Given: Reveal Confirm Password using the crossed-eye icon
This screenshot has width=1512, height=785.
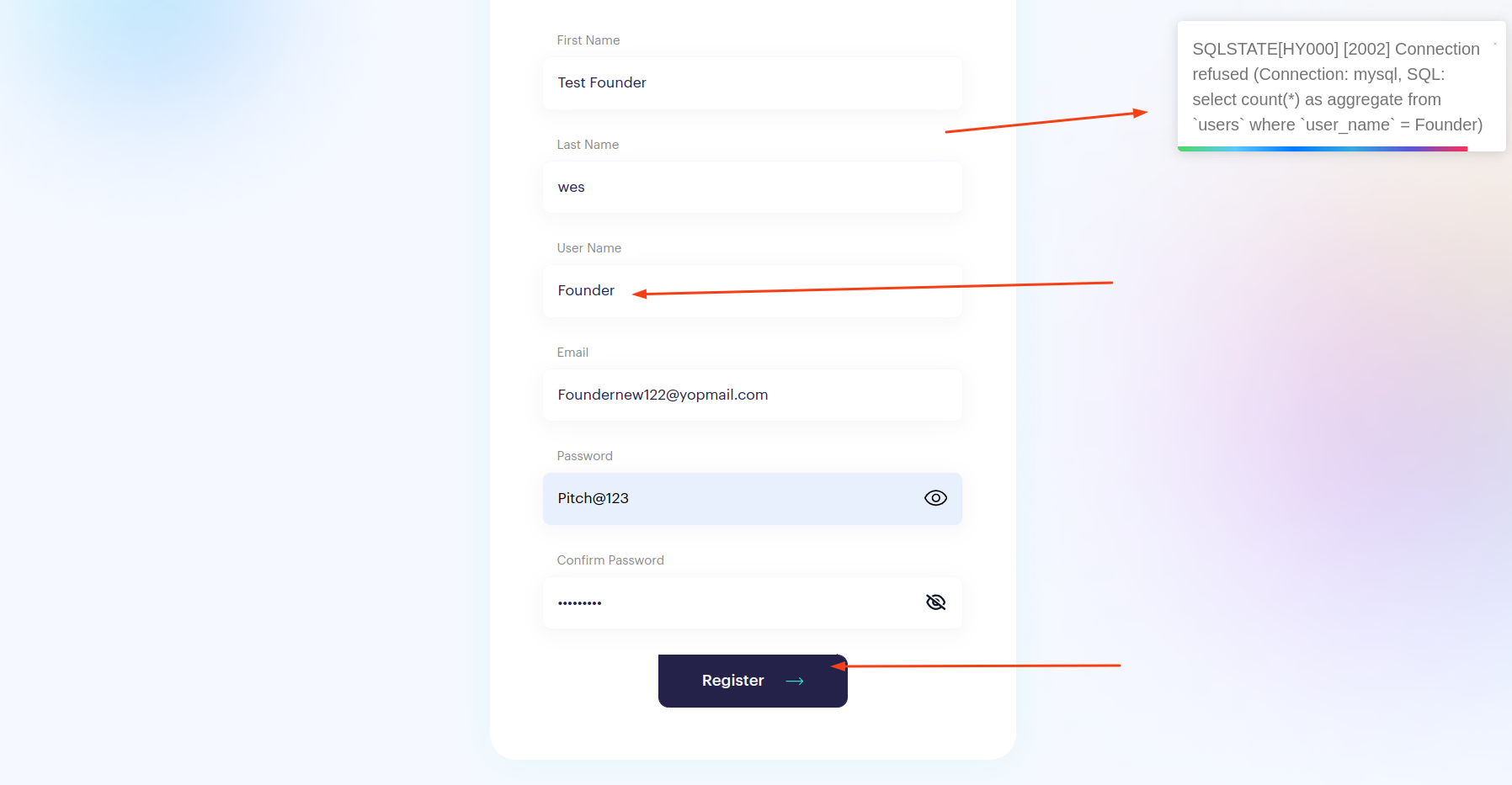Looking at the screenshot, I should click(x=935, y=602).
